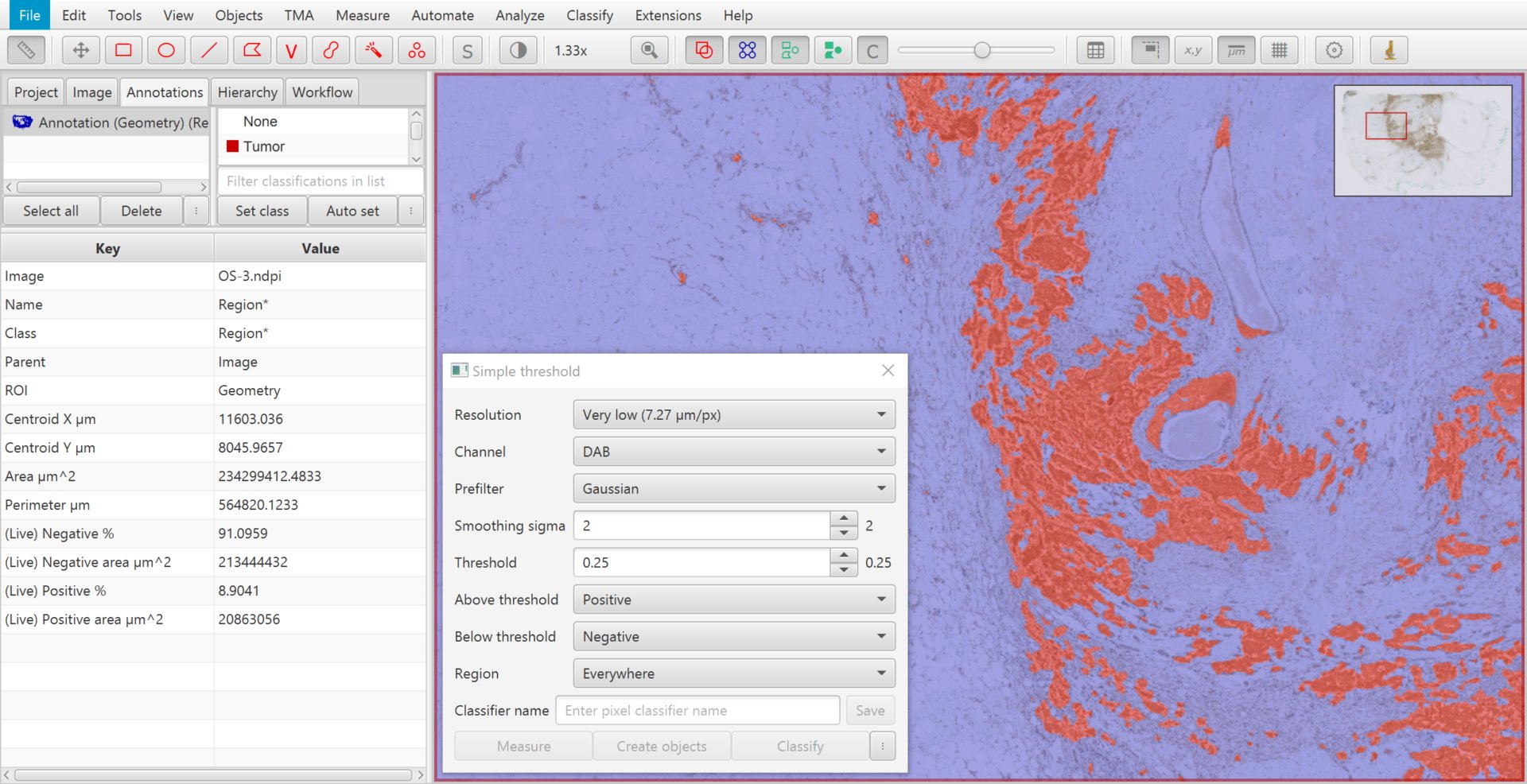Select the Ellipse annotation tool
The image size is (1527, 784).
pos(166,50)
